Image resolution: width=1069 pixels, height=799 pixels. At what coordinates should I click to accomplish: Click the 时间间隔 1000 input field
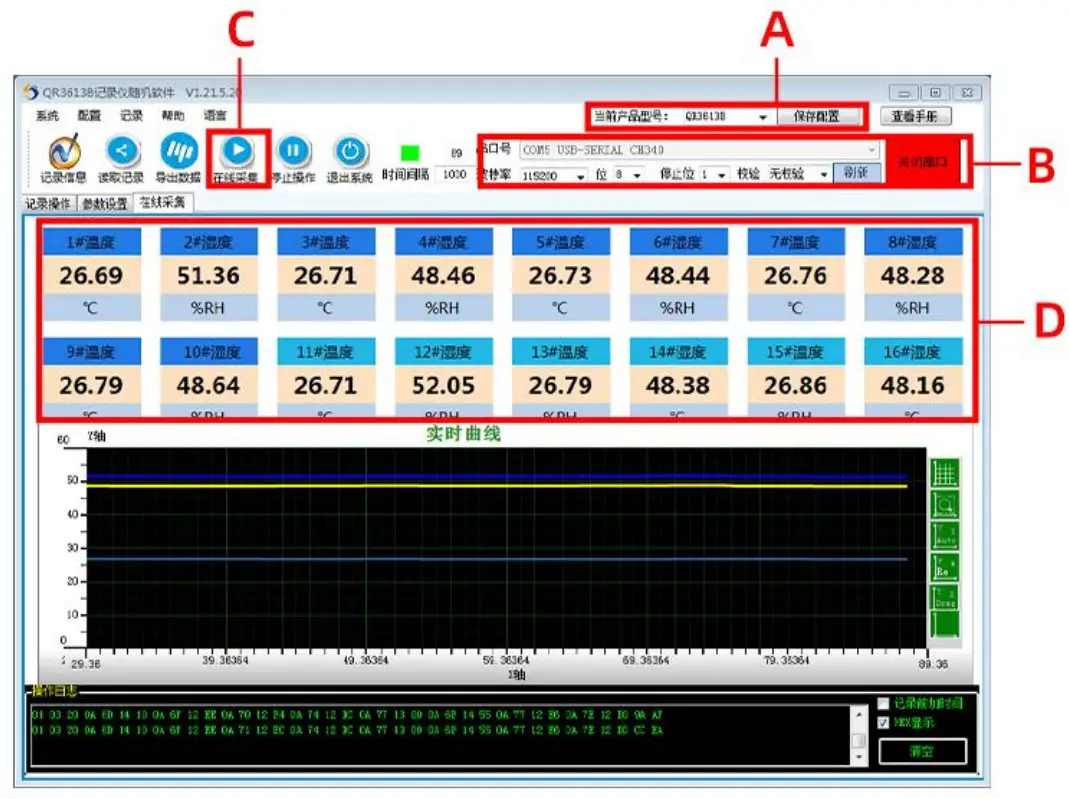click(455, 175)
